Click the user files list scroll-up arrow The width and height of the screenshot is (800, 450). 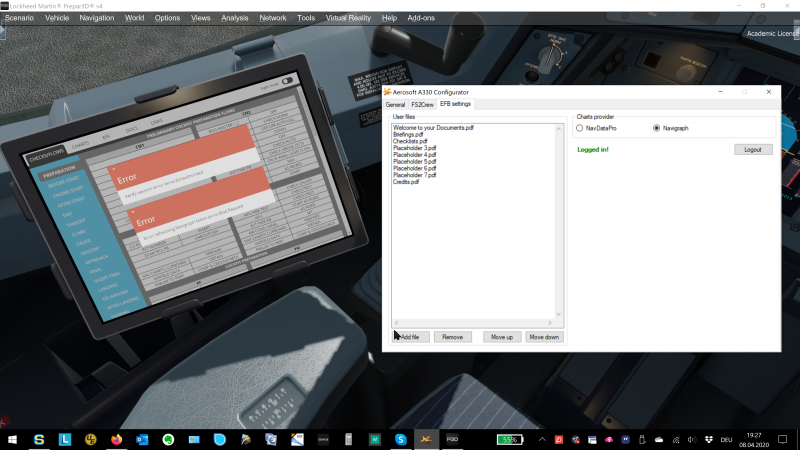click(x=559, y=129)
